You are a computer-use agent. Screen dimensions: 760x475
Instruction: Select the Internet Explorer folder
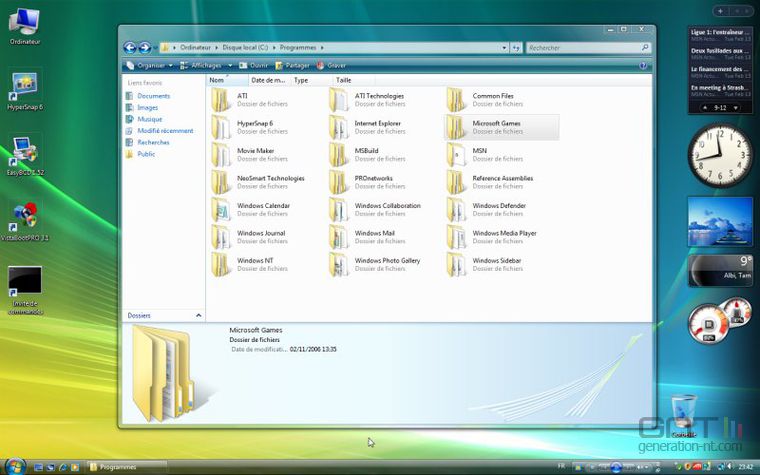click(366, 127)
